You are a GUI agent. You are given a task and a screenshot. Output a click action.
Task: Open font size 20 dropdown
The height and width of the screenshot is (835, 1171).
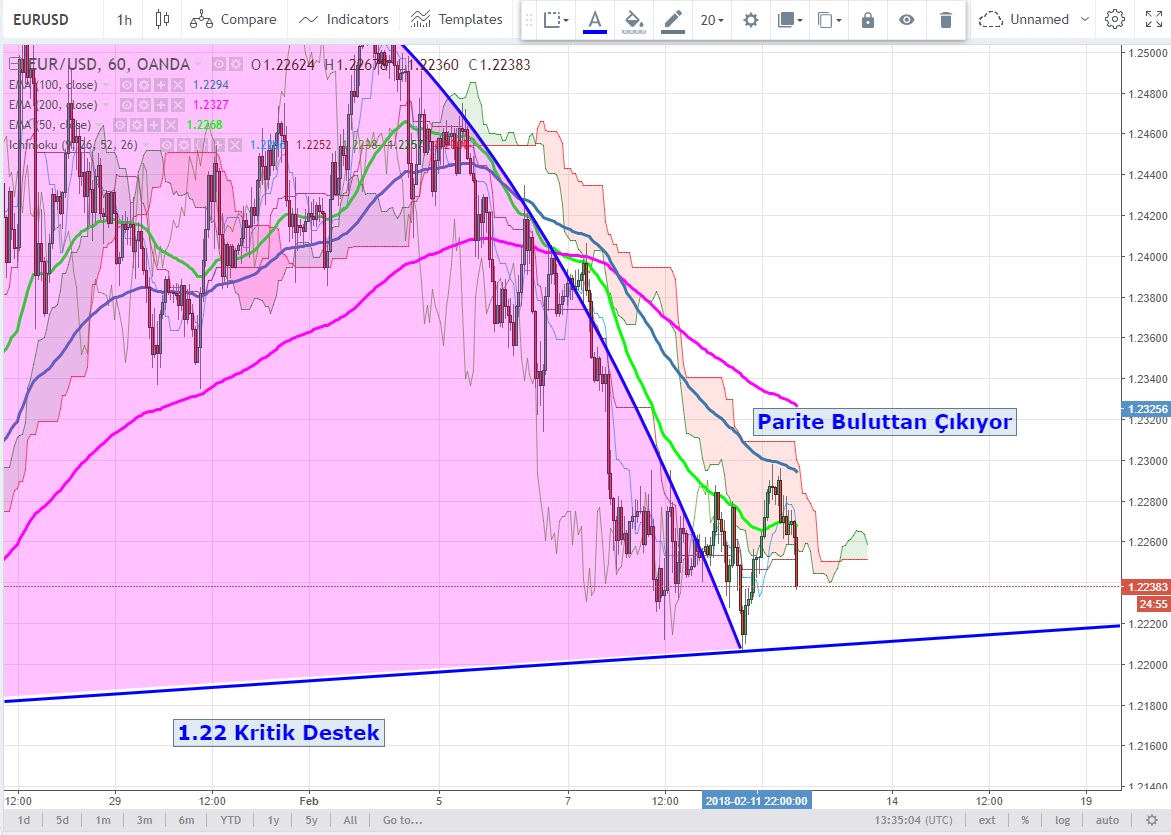click(x=712, y=20)
